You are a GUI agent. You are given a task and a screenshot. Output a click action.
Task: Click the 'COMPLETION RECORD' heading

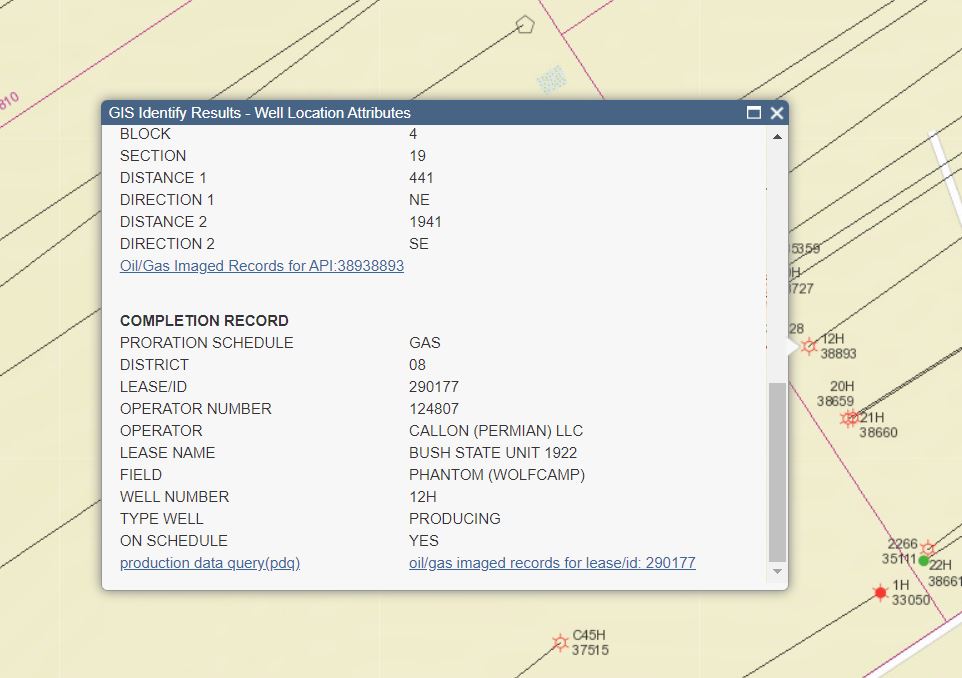click(x=204, y=321)
